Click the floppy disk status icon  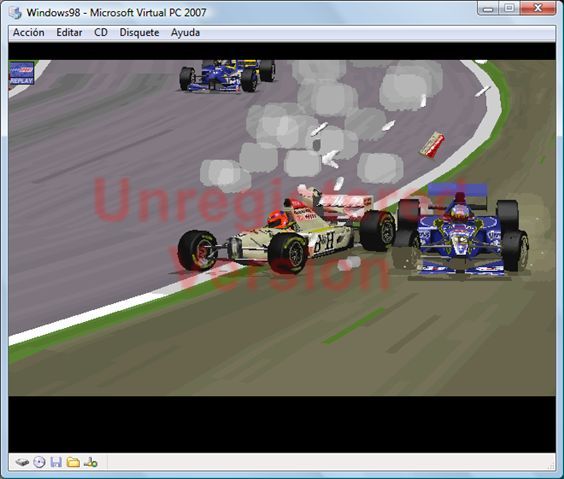tap(56, 462)
